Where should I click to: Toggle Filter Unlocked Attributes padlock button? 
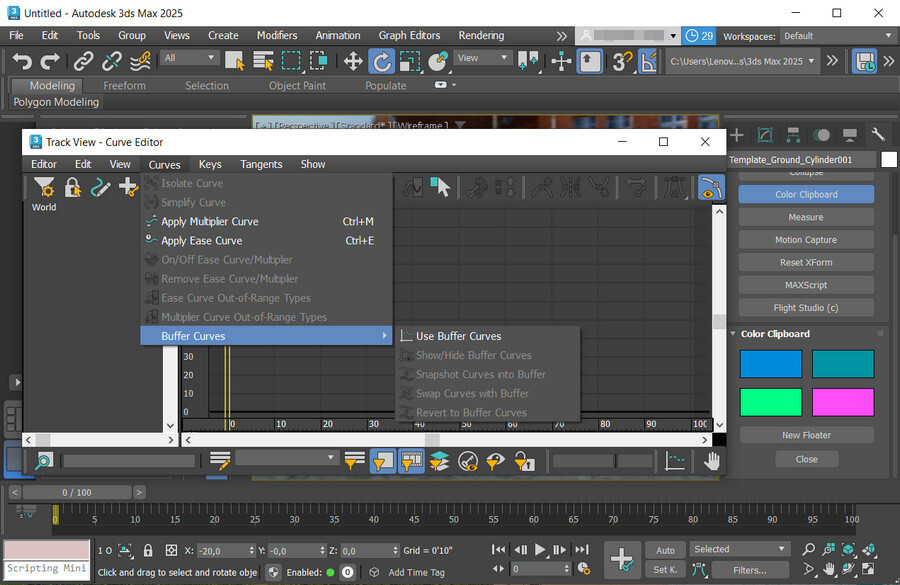(524, 461)
